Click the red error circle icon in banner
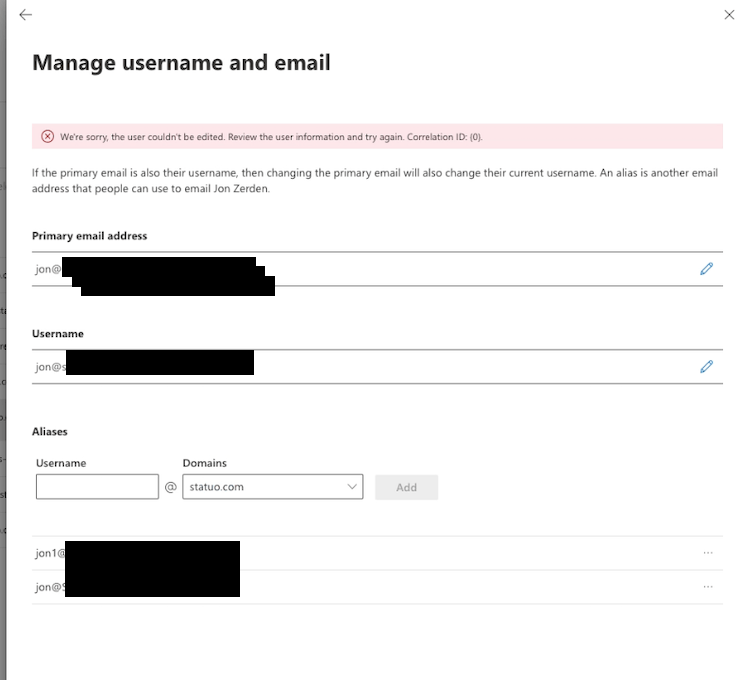The width and height of the screenshot is (738, 680). (48, 136)
